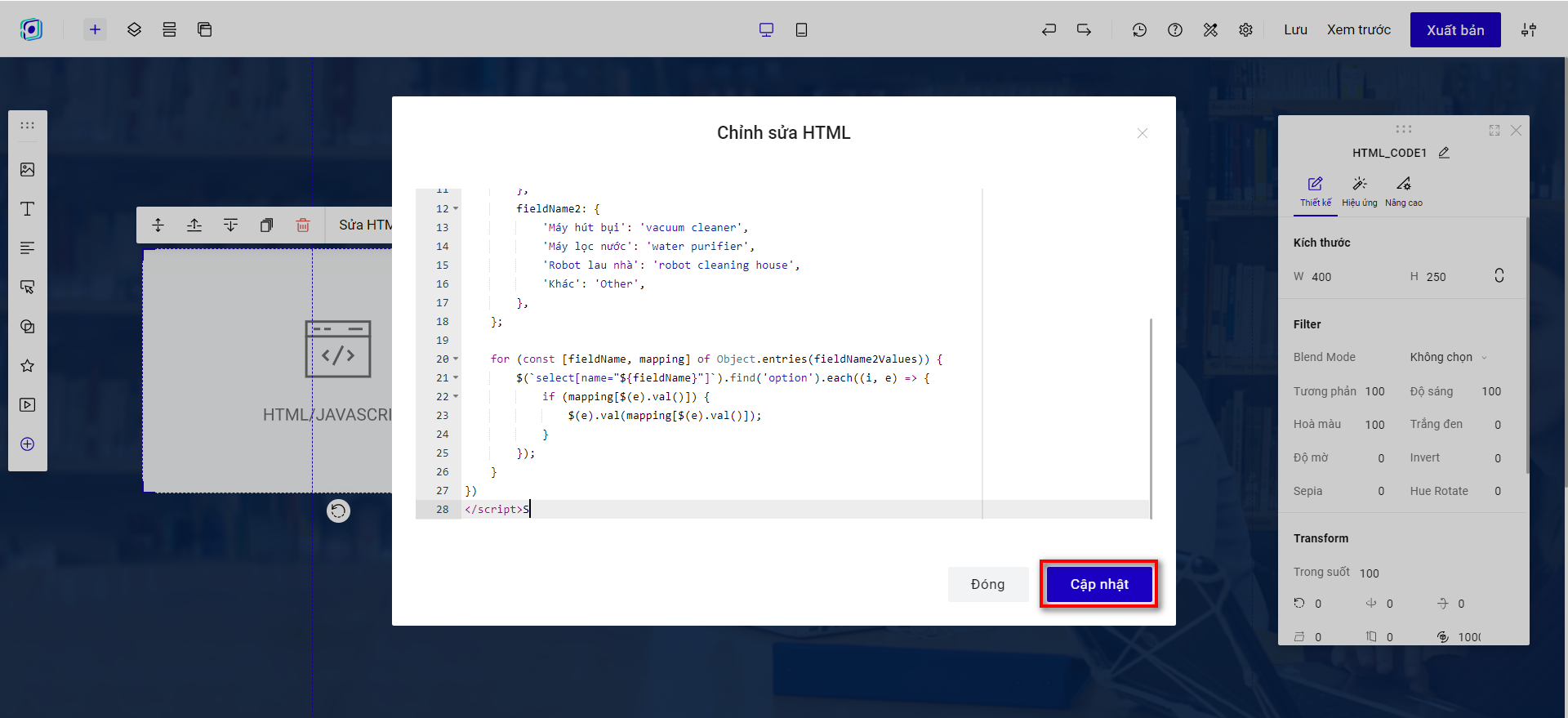The image size is (1568, 718).
Task: Switch to desktop view icon
Action: coord(766,30)
